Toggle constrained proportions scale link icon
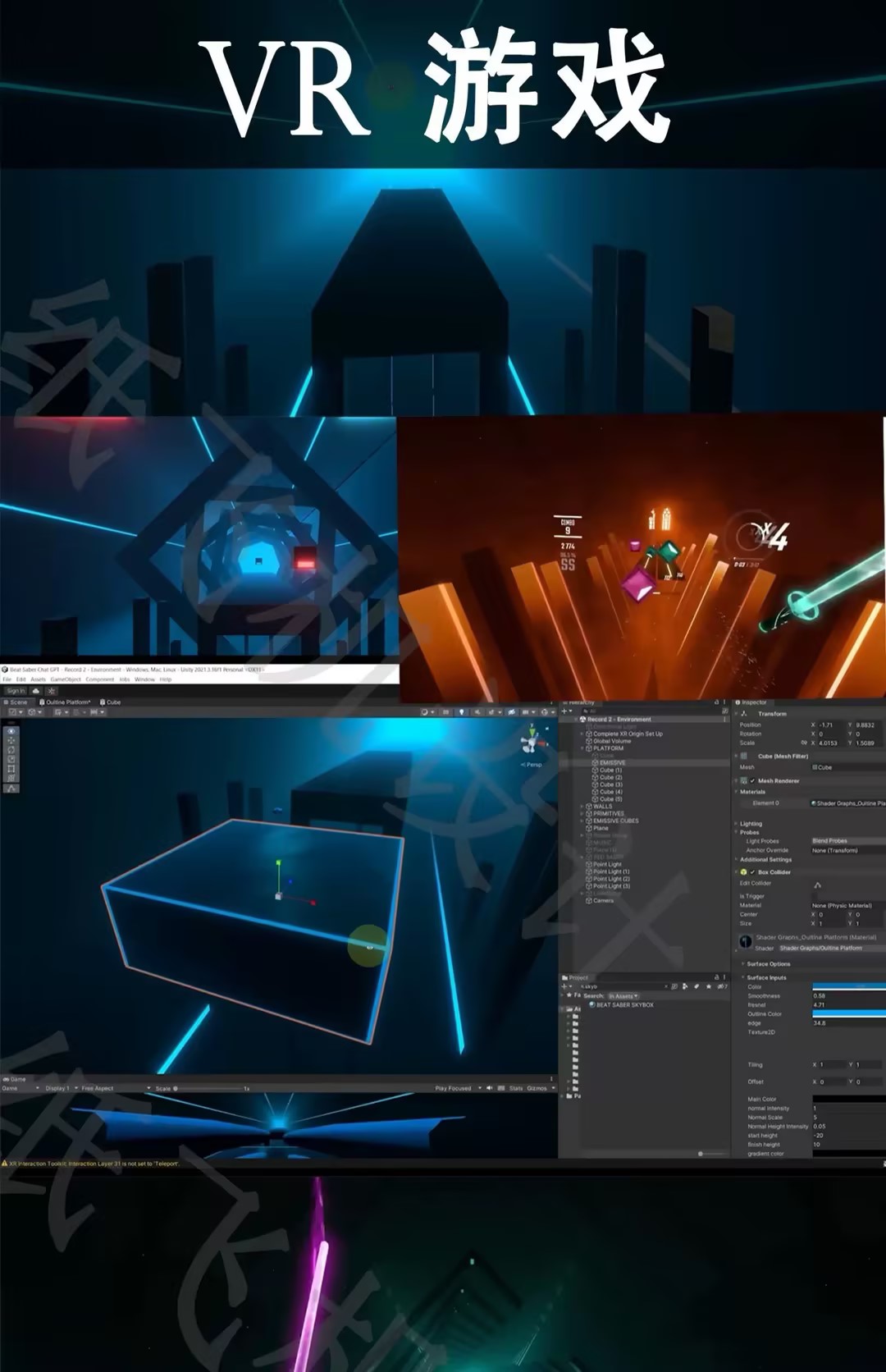886x1372 pixels. (x=804, y=743)
